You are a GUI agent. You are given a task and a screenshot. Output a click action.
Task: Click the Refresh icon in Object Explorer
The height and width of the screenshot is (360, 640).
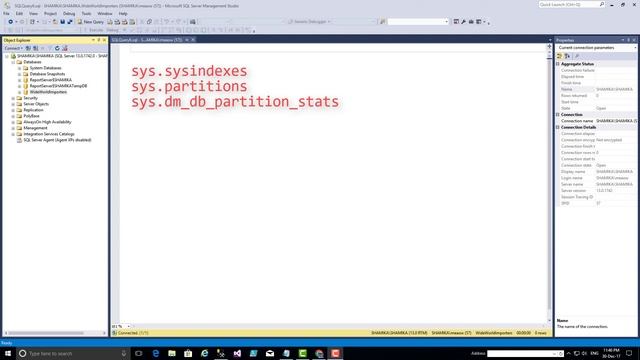[x=57, y=48]
